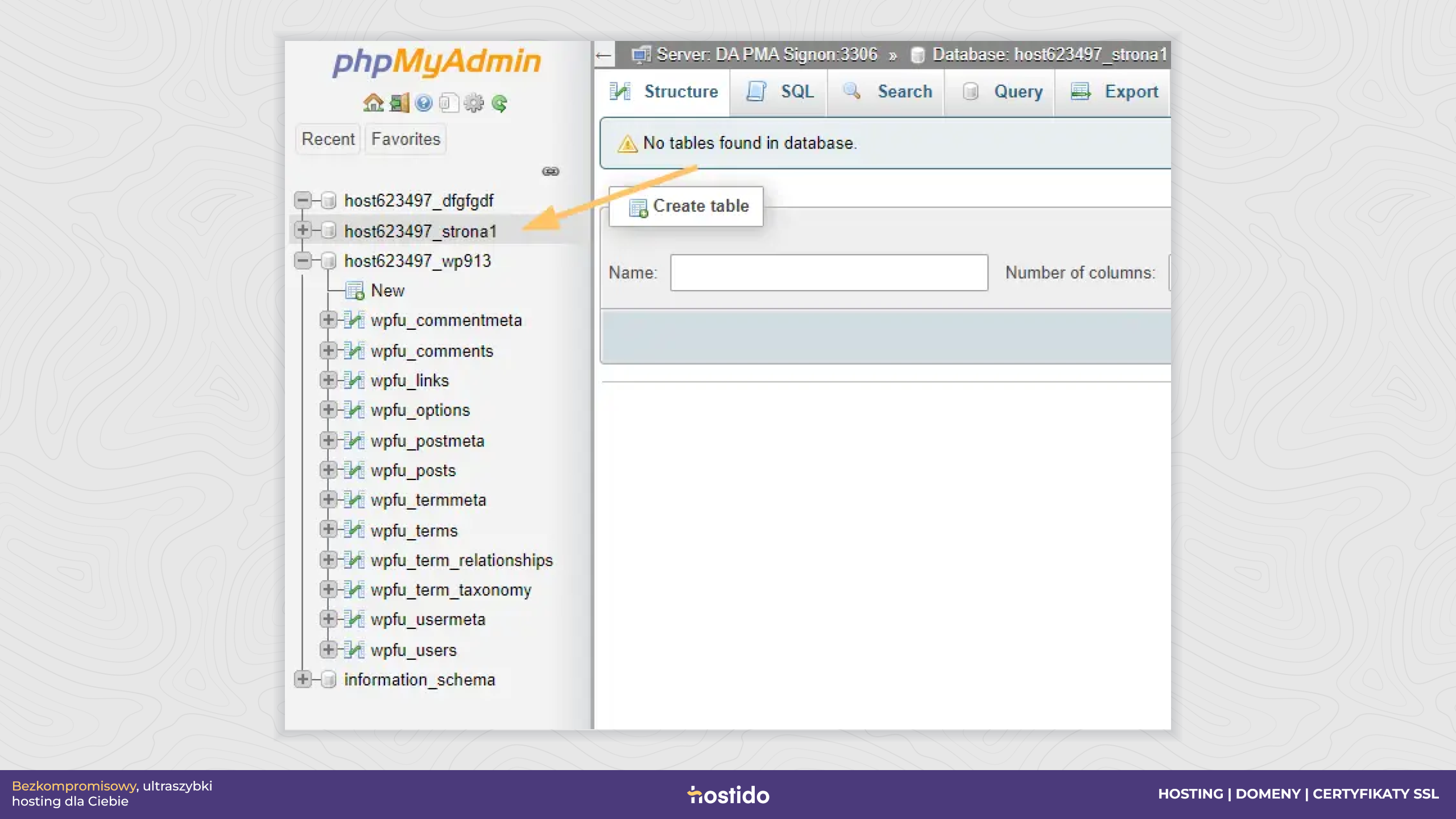
Task: Open phpMyAdmin documentation help icon
Action: [x=424, y=103]
